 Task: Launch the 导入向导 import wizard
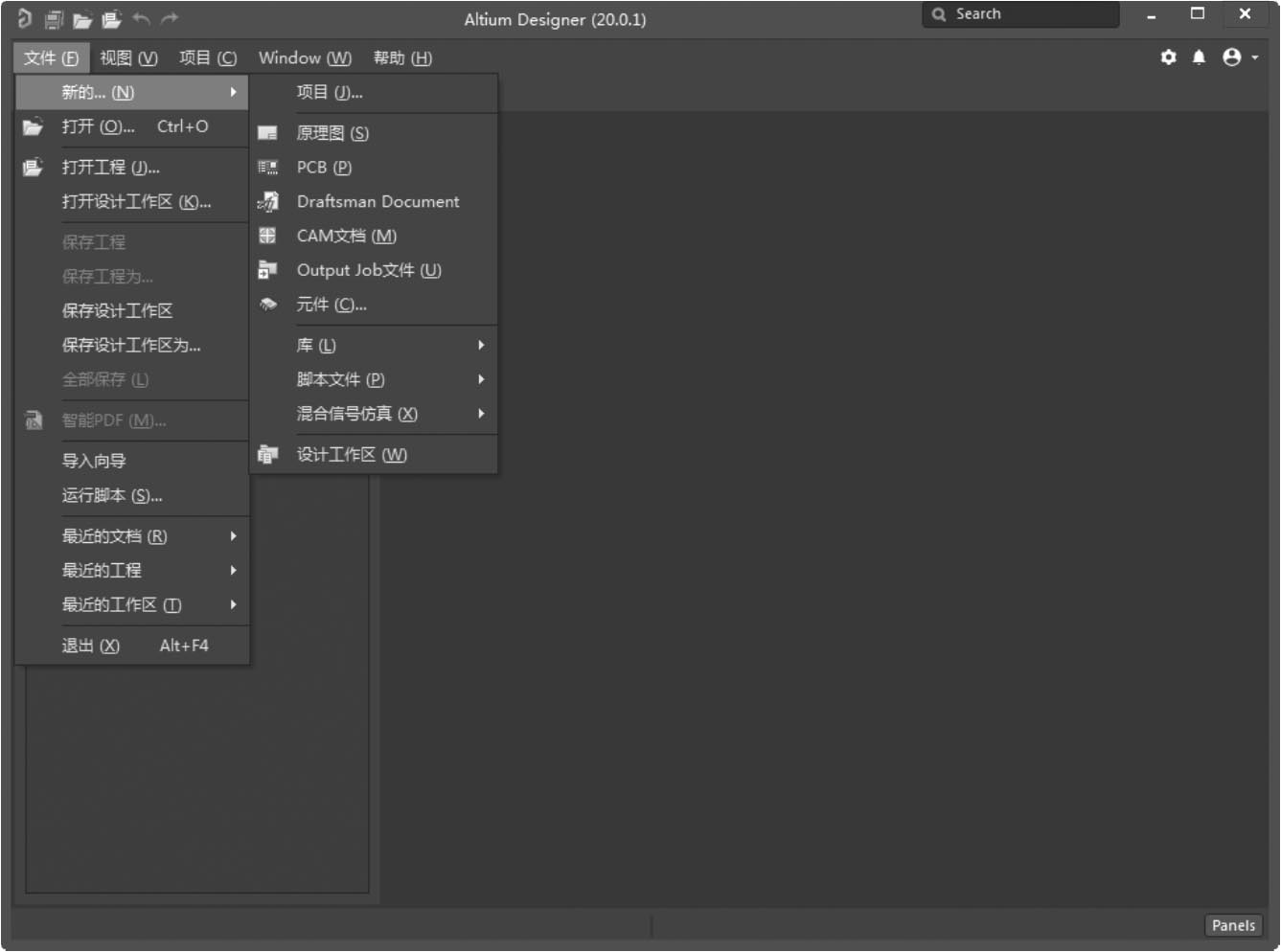[x=132, y=462]
